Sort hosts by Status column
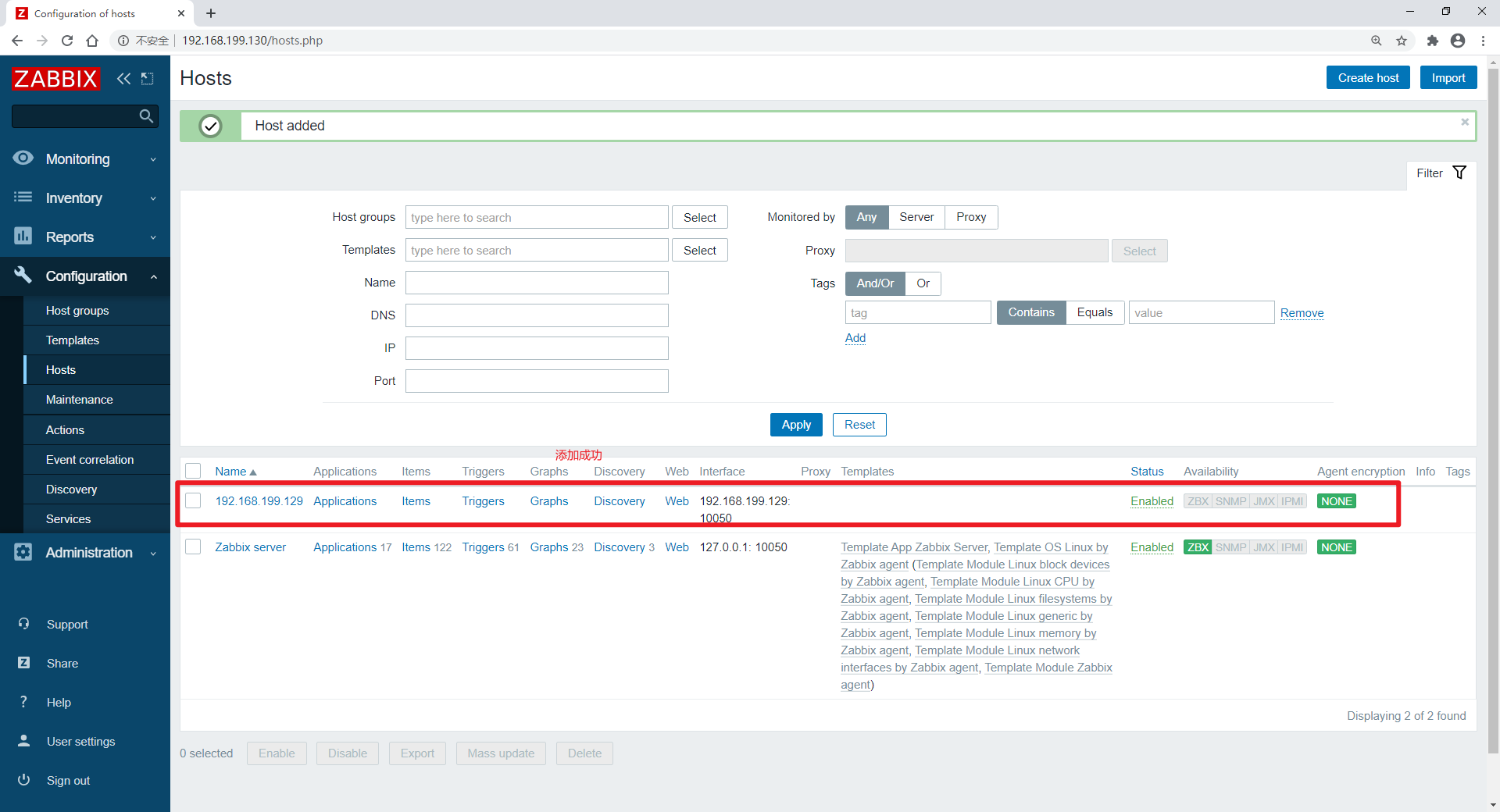Image resolution: width=1500 pixels, height=812 pixels. click(x=1147, y=471)
